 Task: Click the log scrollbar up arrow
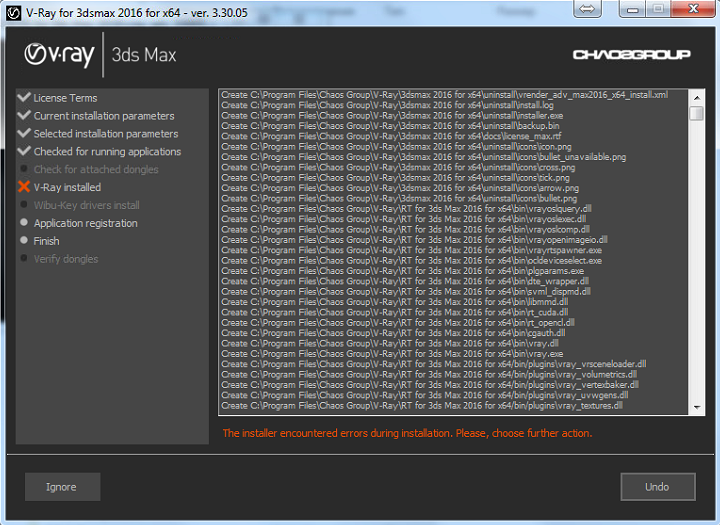tap(697, 98)
